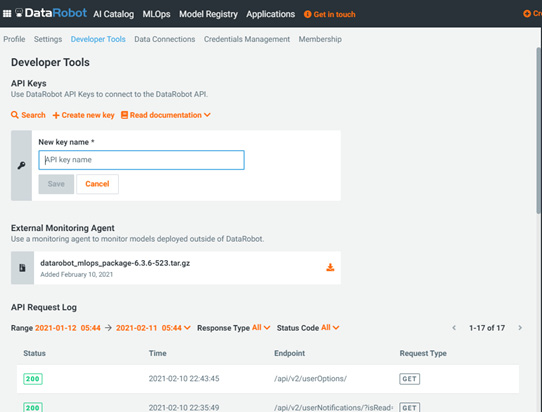Click the /api/v2/userNotifications endpoint
The width and height of the screenshot is (542, 412).
pyautogui.click(x=333, y=408)
